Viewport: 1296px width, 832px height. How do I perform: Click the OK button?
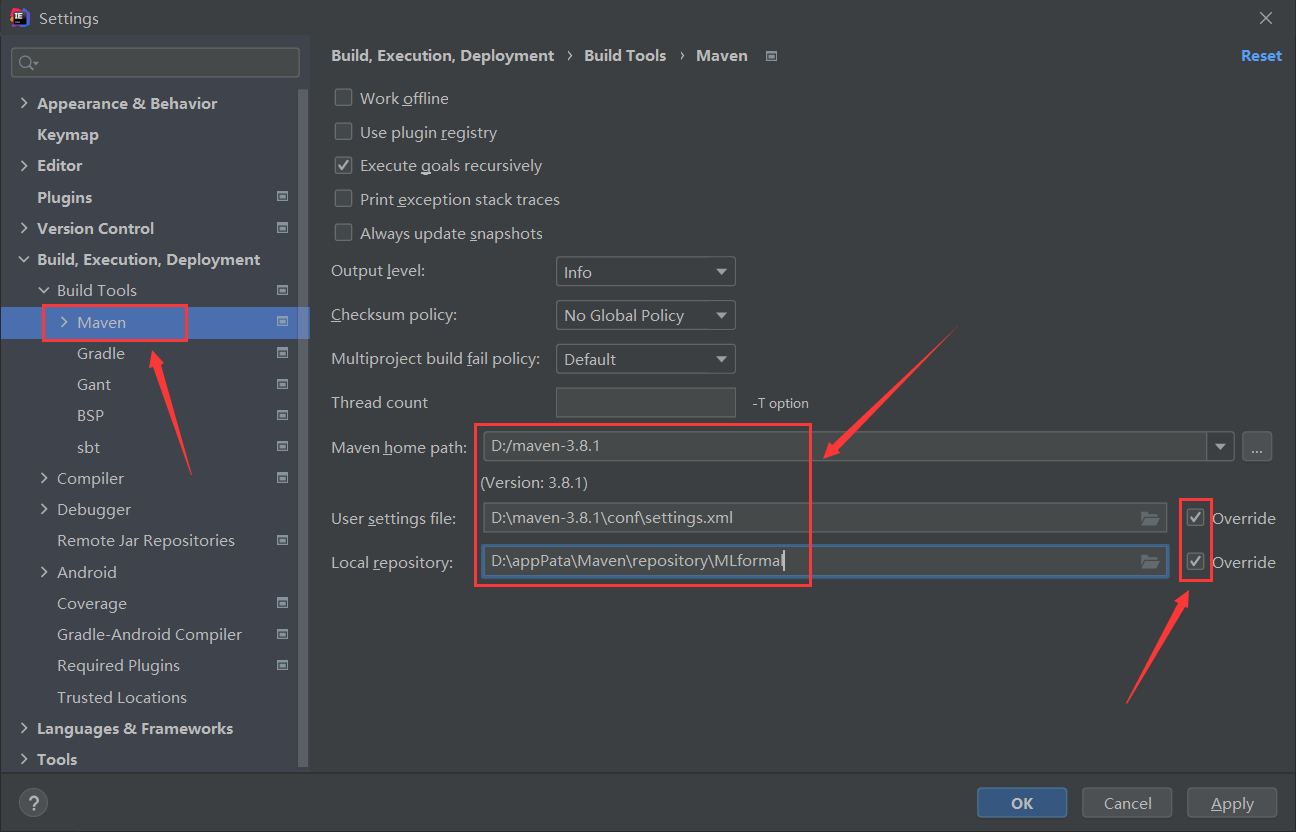(x=1022, y=803)
